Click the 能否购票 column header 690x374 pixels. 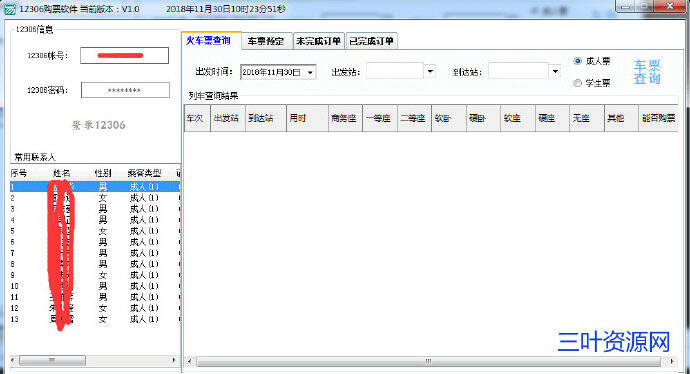tap(658, 118)
